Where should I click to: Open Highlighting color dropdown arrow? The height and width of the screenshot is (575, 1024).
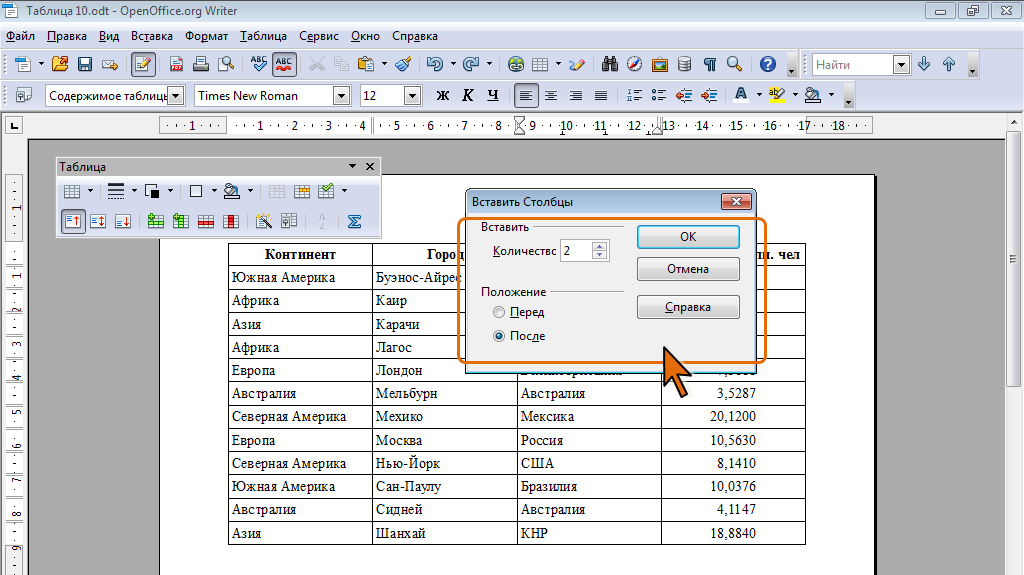tap(795, 95)
